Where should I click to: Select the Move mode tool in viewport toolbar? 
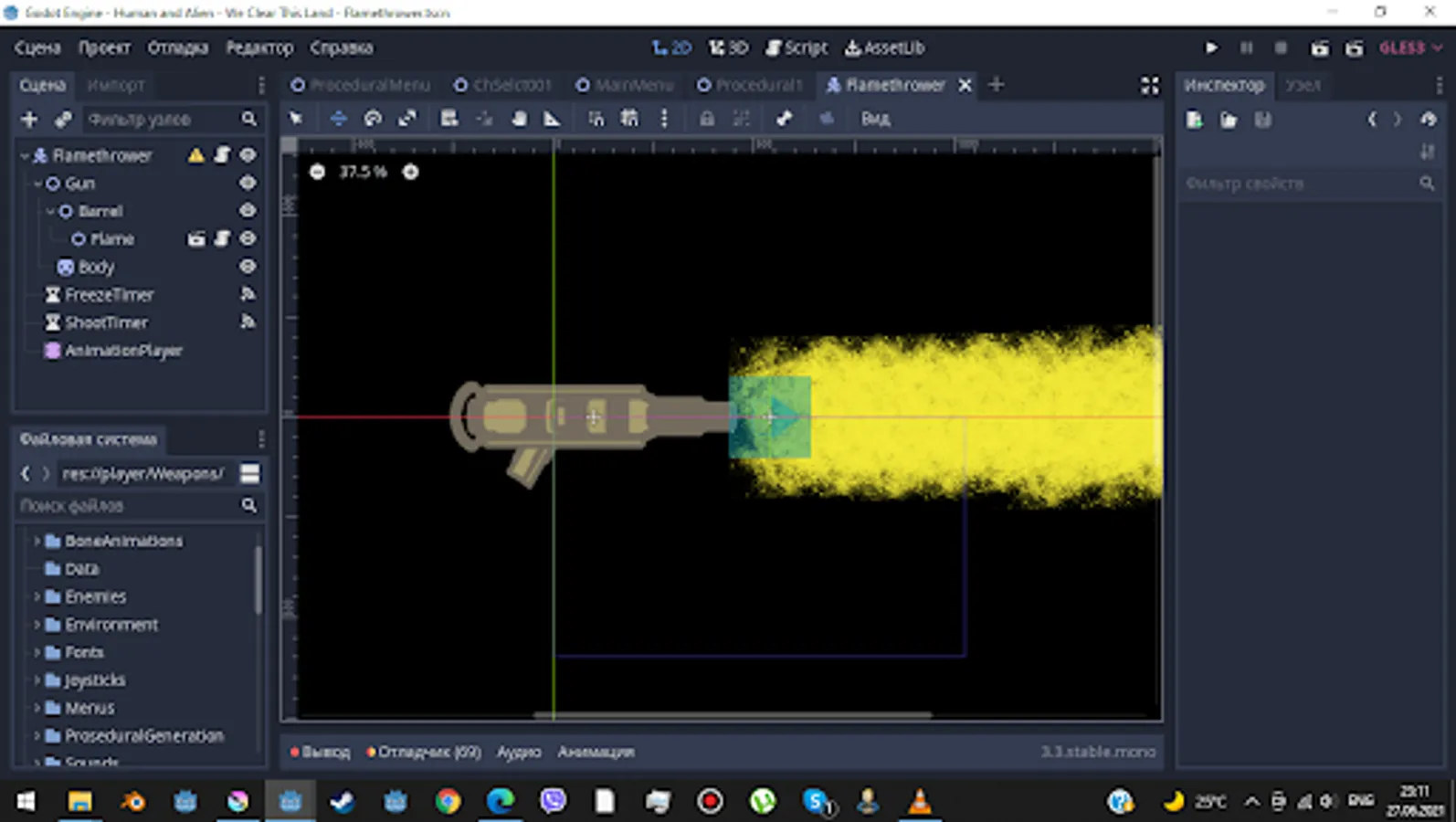click(x=338, y=119)
